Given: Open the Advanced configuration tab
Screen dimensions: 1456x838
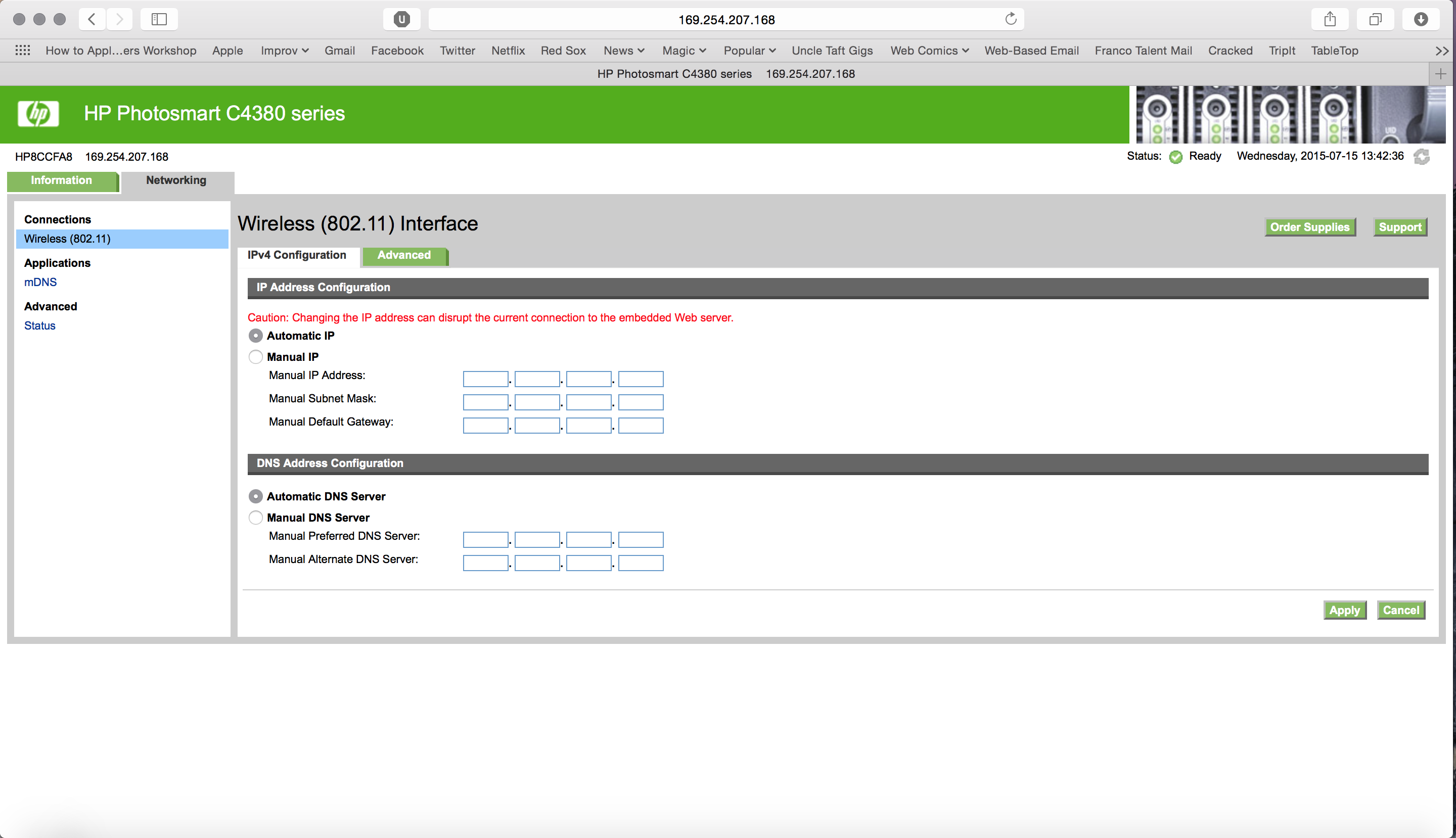Looking at the screenshot, I should point(404,255).
